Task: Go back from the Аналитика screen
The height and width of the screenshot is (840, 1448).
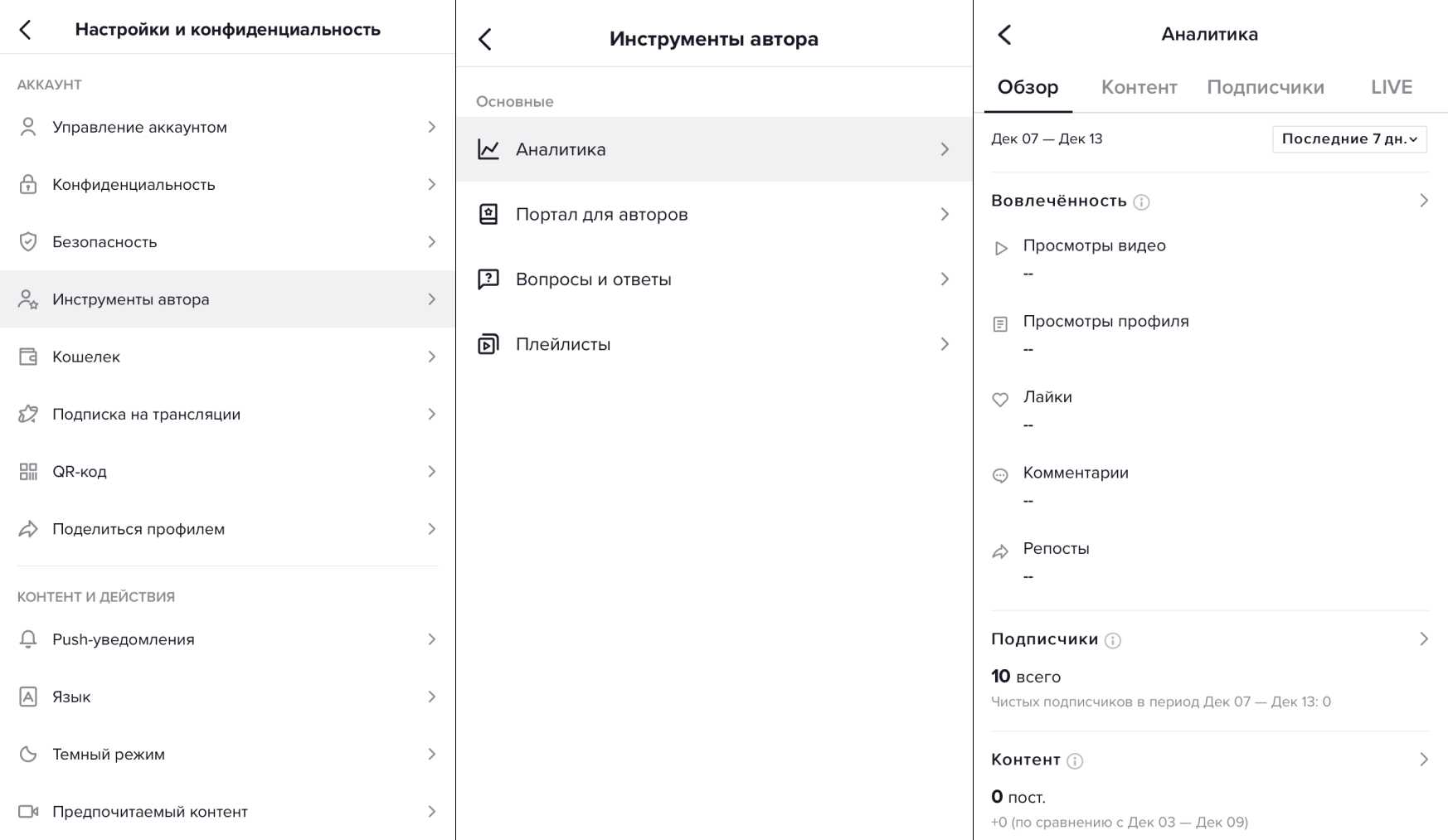Action: pos(1005,35)
